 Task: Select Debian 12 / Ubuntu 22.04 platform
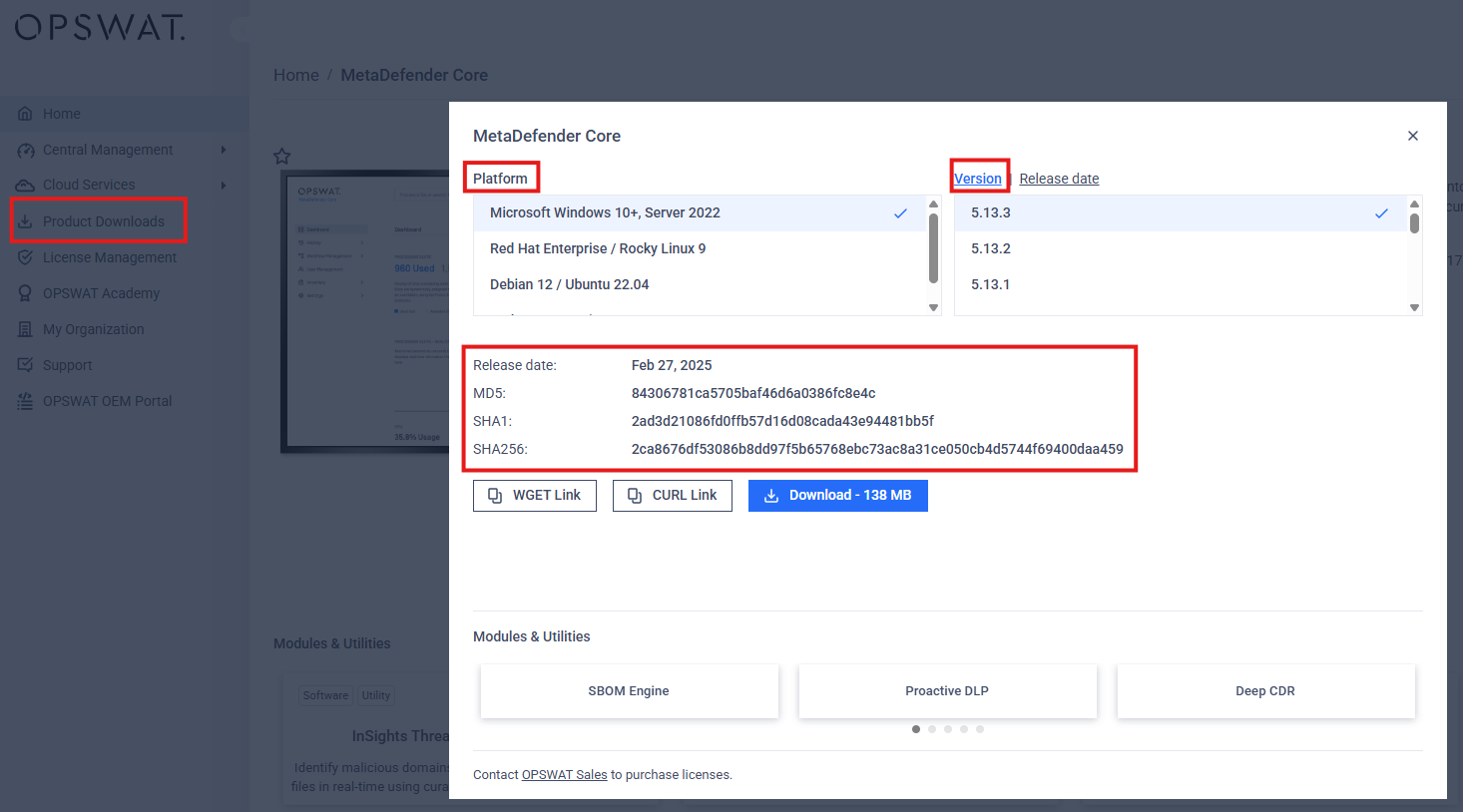[700, 284]
